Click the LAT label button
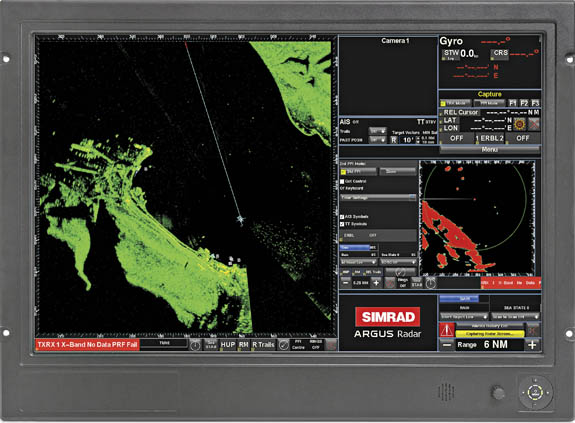Viewport: 575px width, 423px height. (x=450, y=120)
